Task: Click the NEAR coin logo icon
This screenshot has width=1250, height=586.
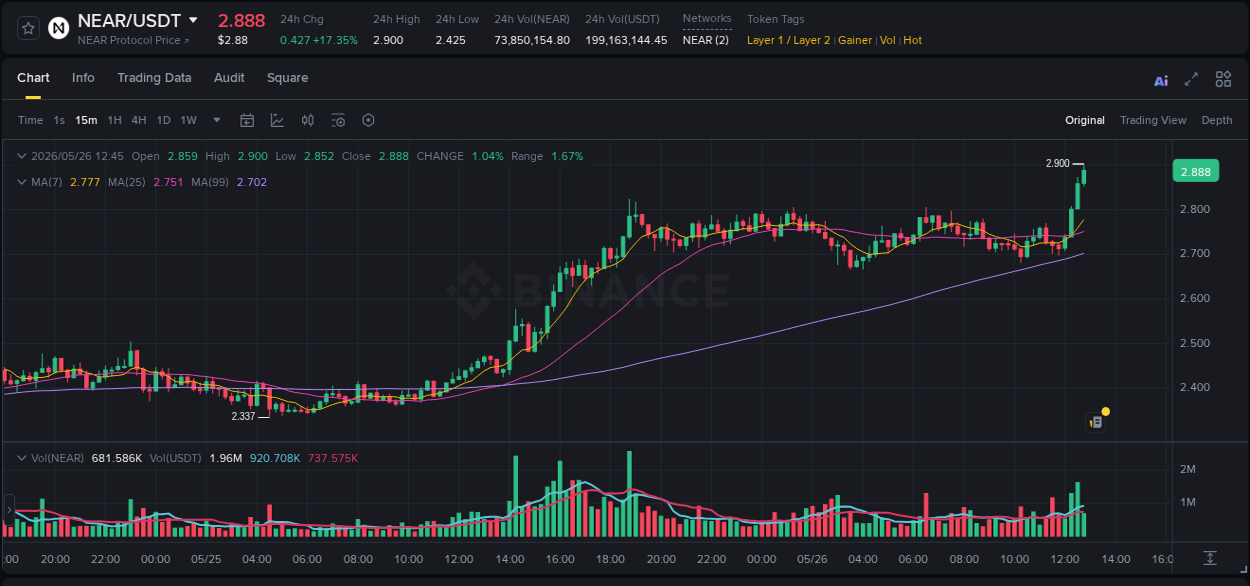Action: 59,28
